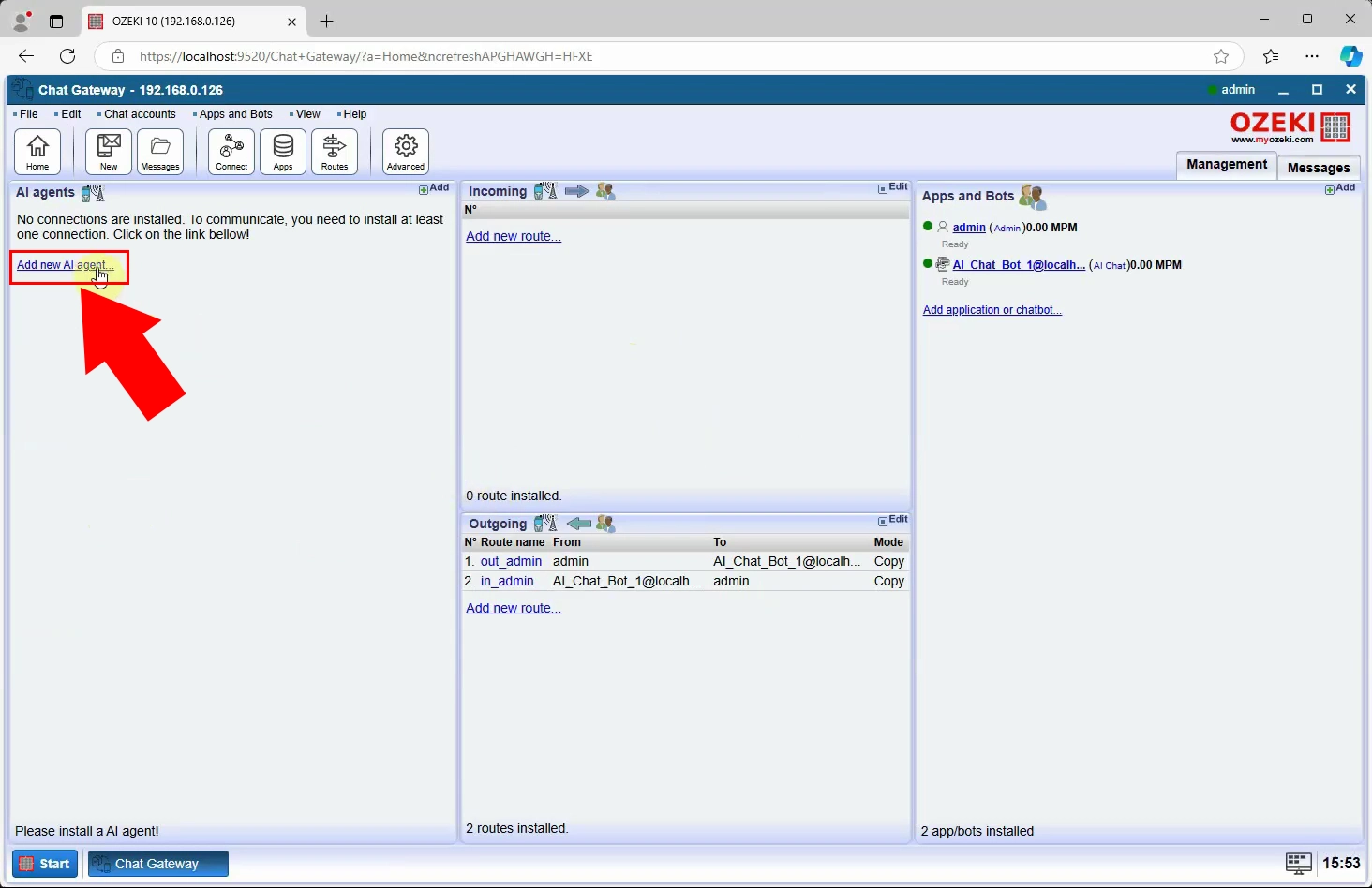Click Add new route under Outgoing

click(514, 608)
